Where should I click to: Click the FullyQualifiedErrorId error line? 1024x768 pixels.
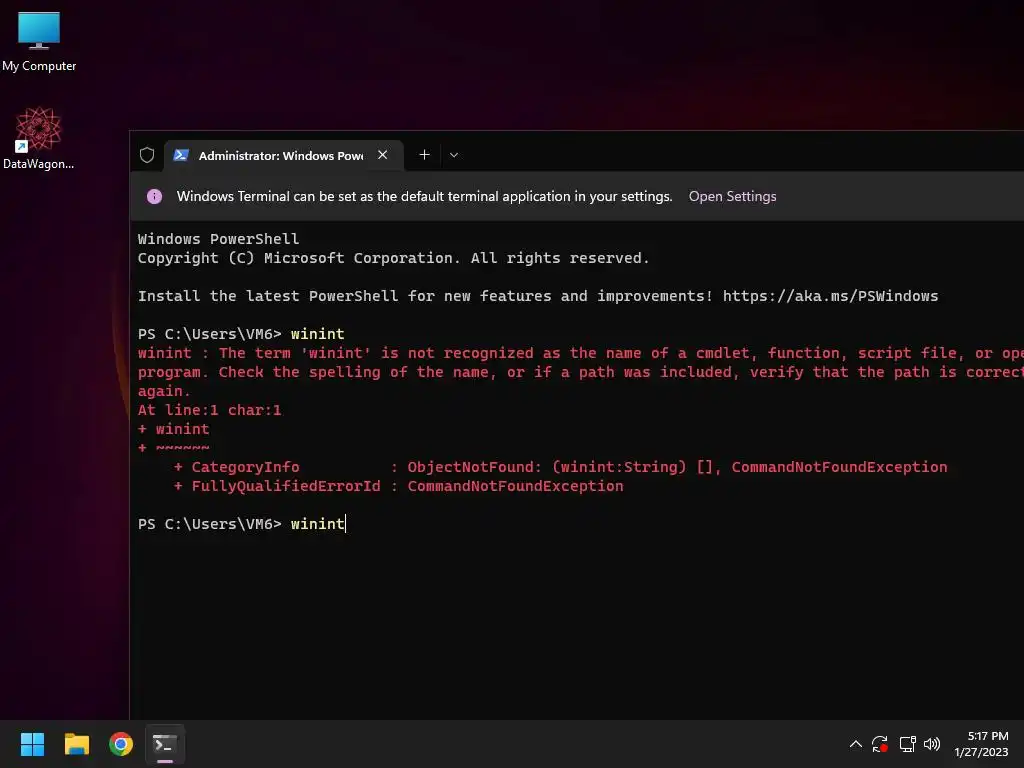pyautogui.click(x=398, y=486)
